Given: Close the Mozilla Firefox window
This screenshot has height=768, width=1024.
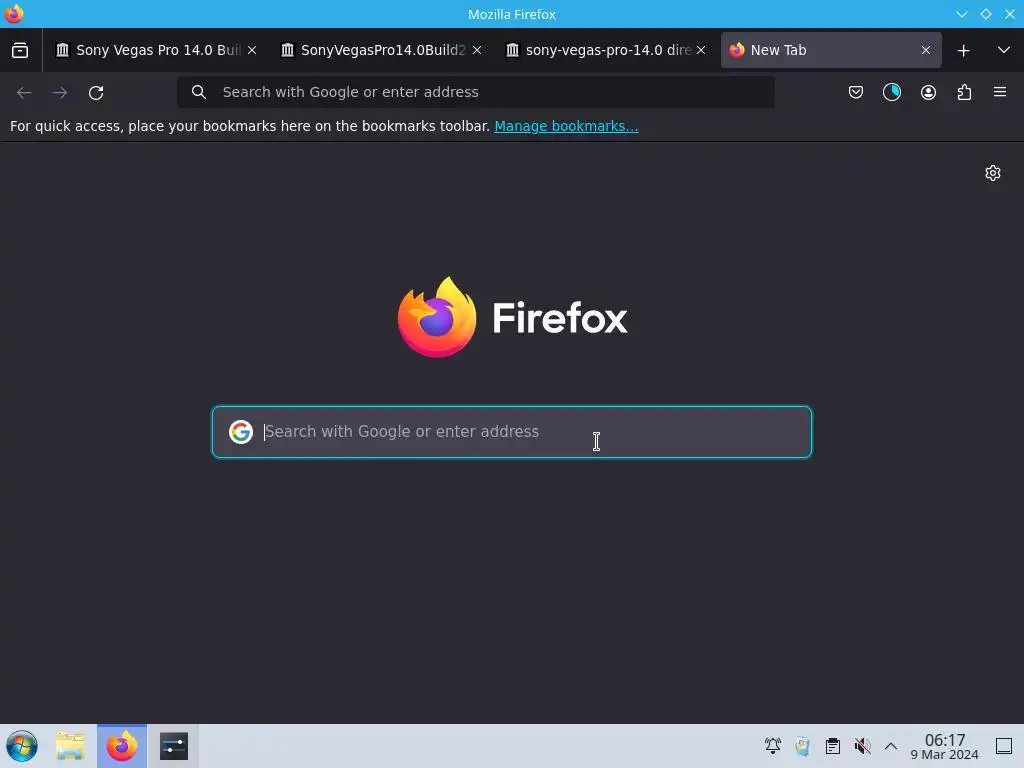Looking at the screenshot, I should (1010, 14).
